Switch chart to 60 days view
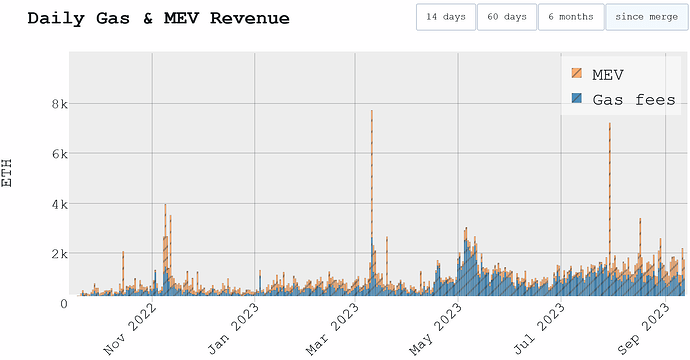The width and height of the screenshot is (690, 360). pyautogui.click(x=507, y=17)
